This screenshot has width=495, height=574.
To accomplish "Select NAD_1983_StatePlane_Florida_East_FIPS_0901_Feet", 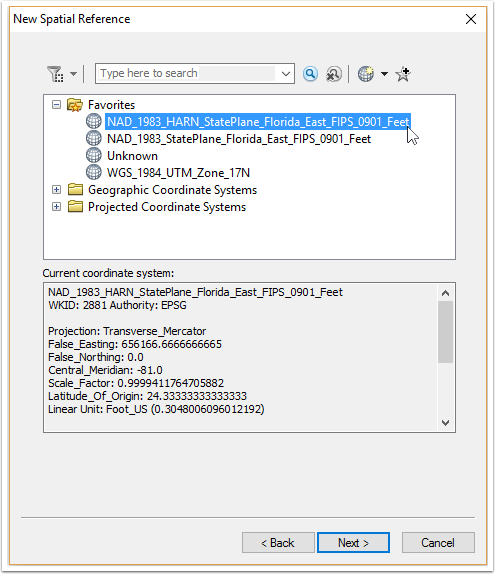I will click(x=239, y=139).
